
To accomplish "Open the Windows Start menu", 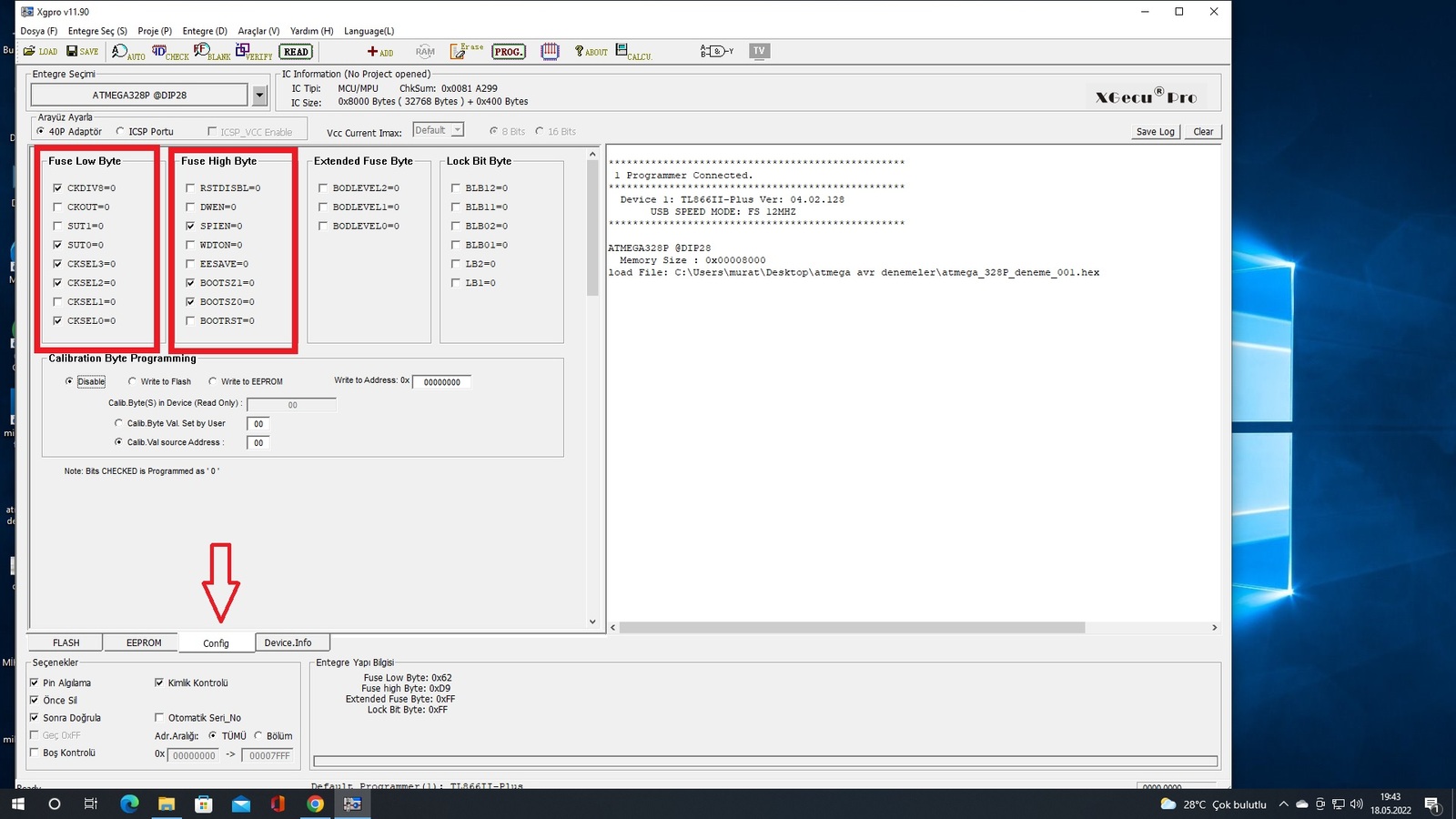I will (18, 804).
